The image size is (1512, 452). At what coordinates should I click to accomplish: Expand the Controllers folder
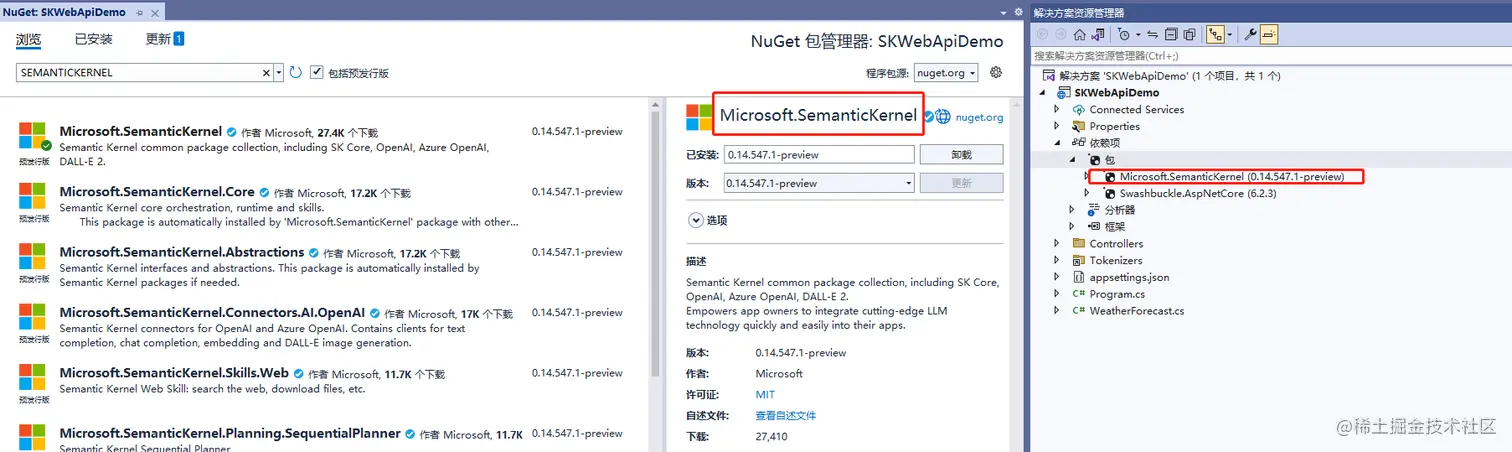point(1057,244)
